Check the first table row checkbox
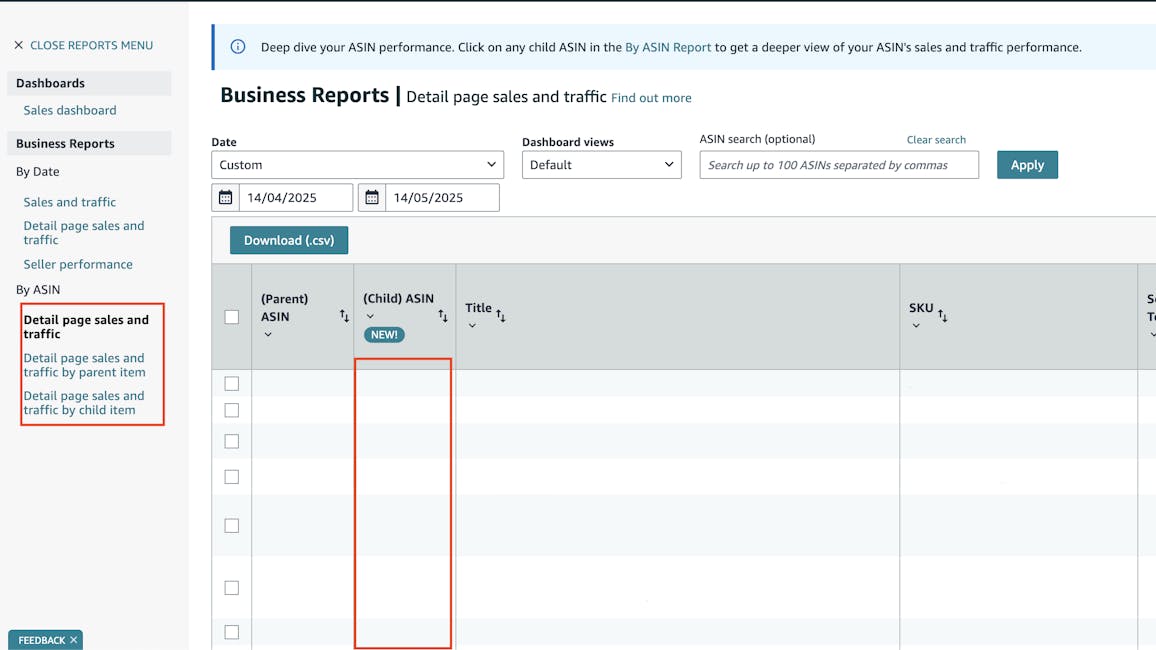Image resolution: width=1156 pixels, height=650 pixels. coord(232,384)
